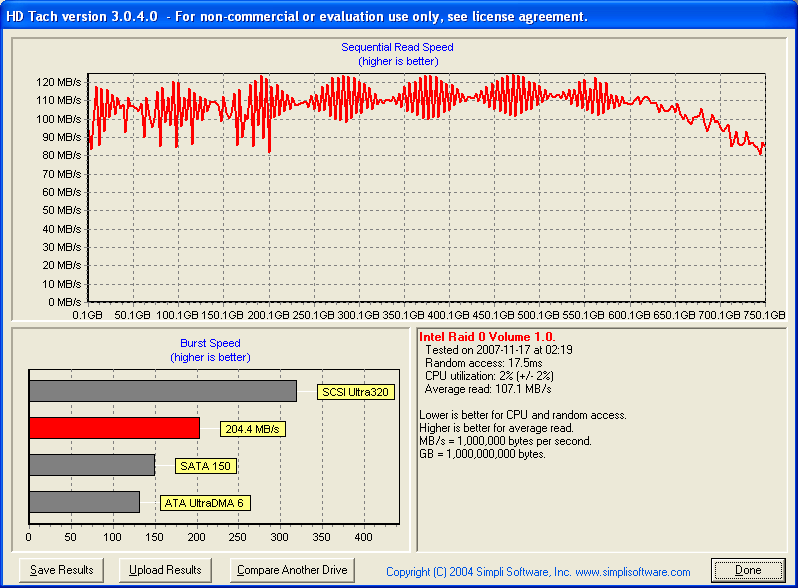Click the GB = 1,000,000,000 bytes note
This screenshot has height=588, width=798.
pyautogui.click(x=482, y=454)
